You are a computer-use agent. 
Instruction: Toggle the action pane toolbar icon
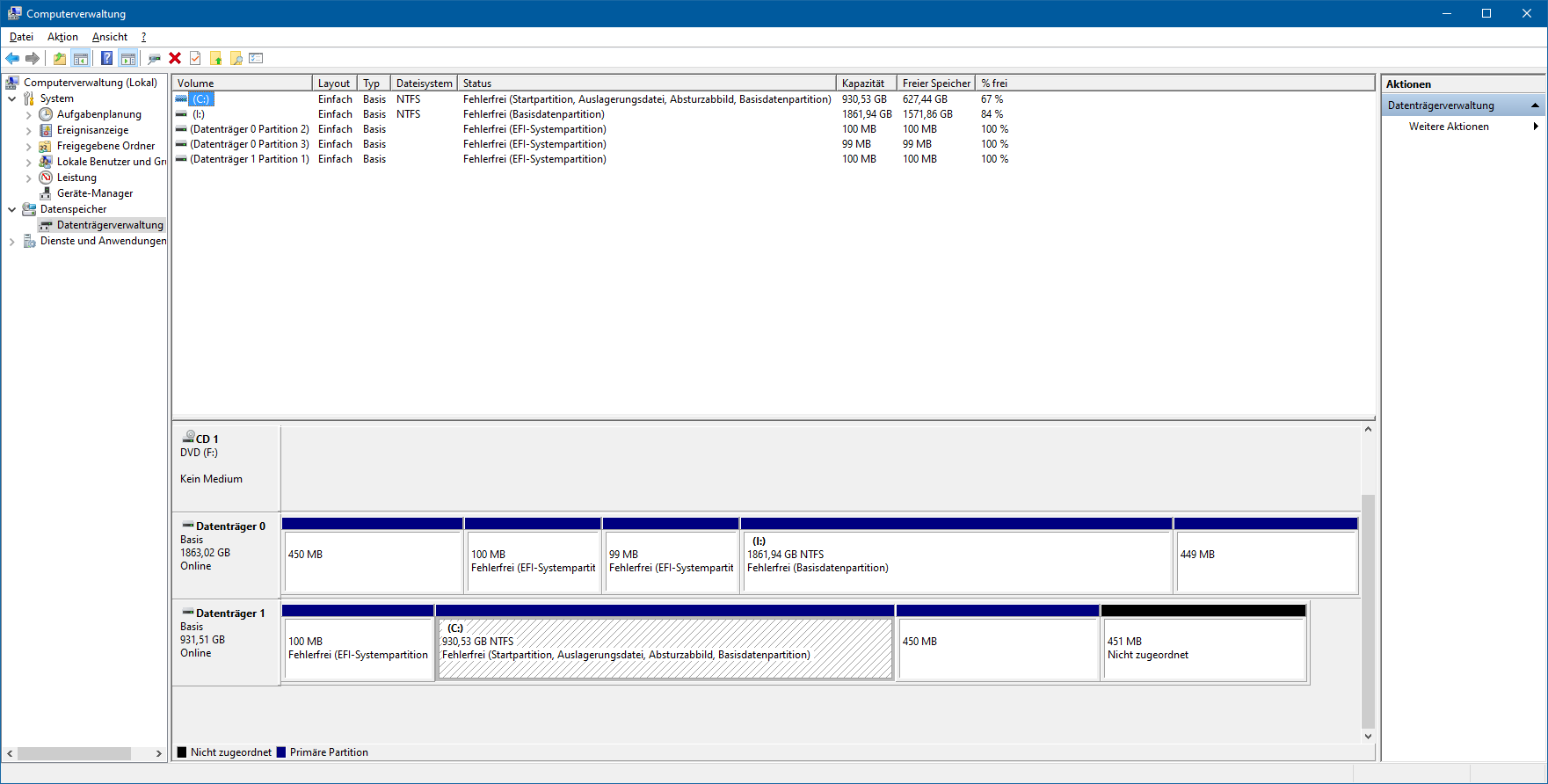[x=128, y=58]
